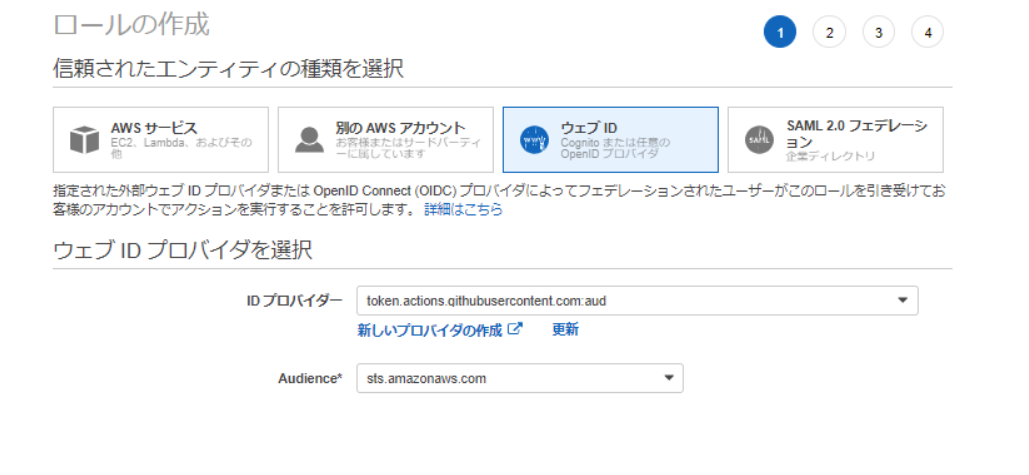Screen dimensions: 1029x475
Task: Go to step 4 indicator
Action: [928, 32]
